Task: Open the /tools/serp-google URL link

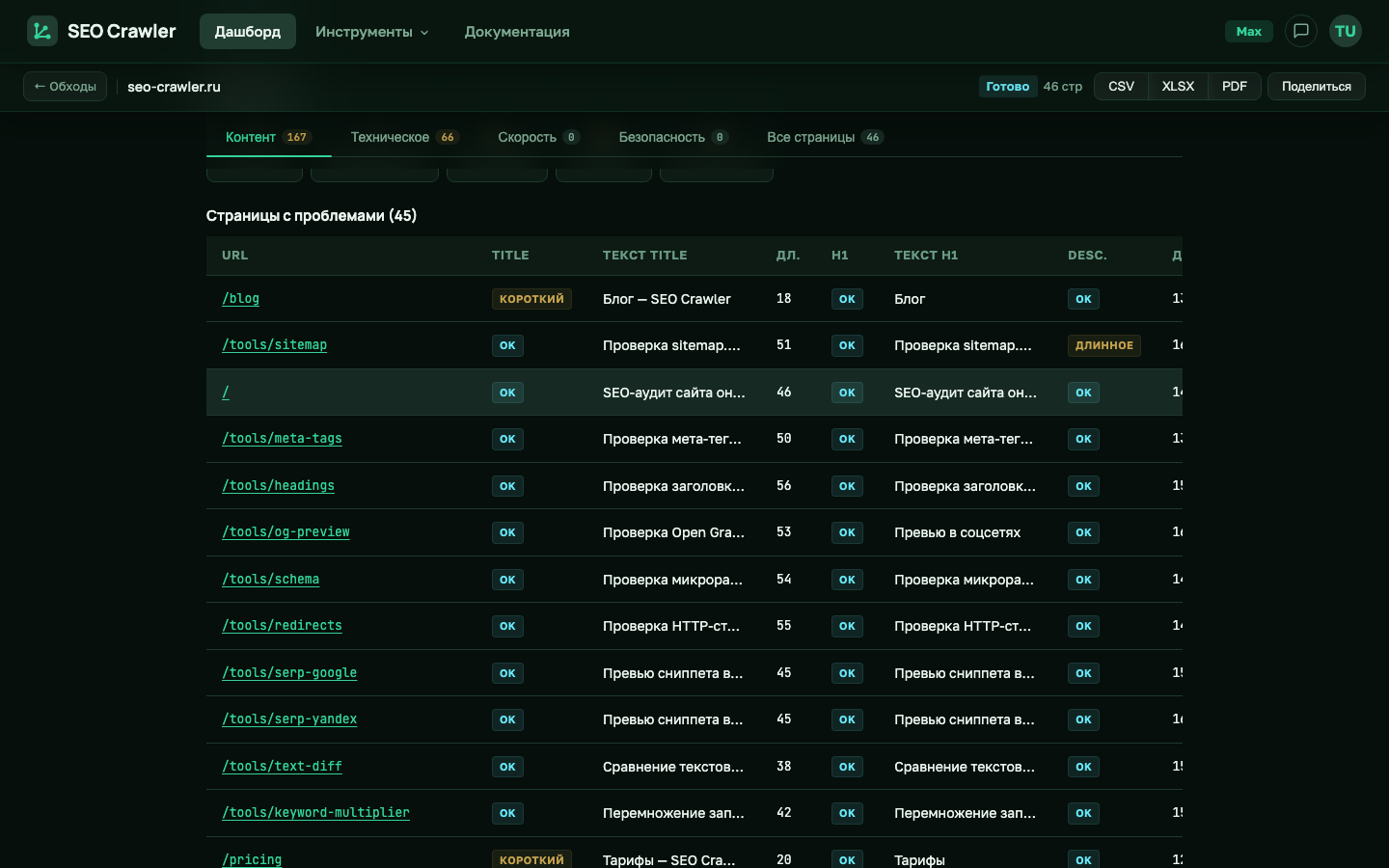Action: click(x=289, y=673)
